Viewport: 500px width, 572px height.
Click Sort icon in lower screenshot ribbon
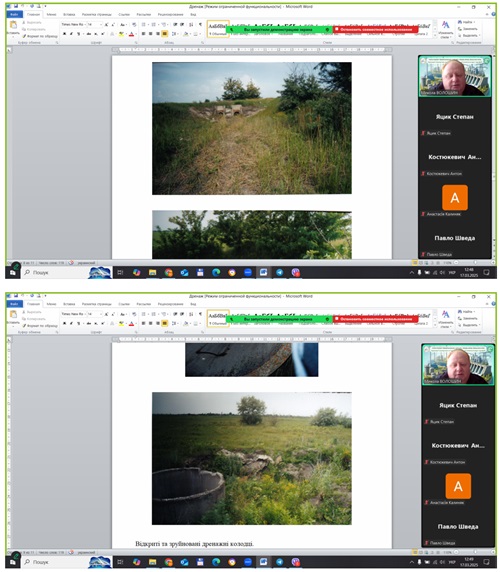click(191, 314)
